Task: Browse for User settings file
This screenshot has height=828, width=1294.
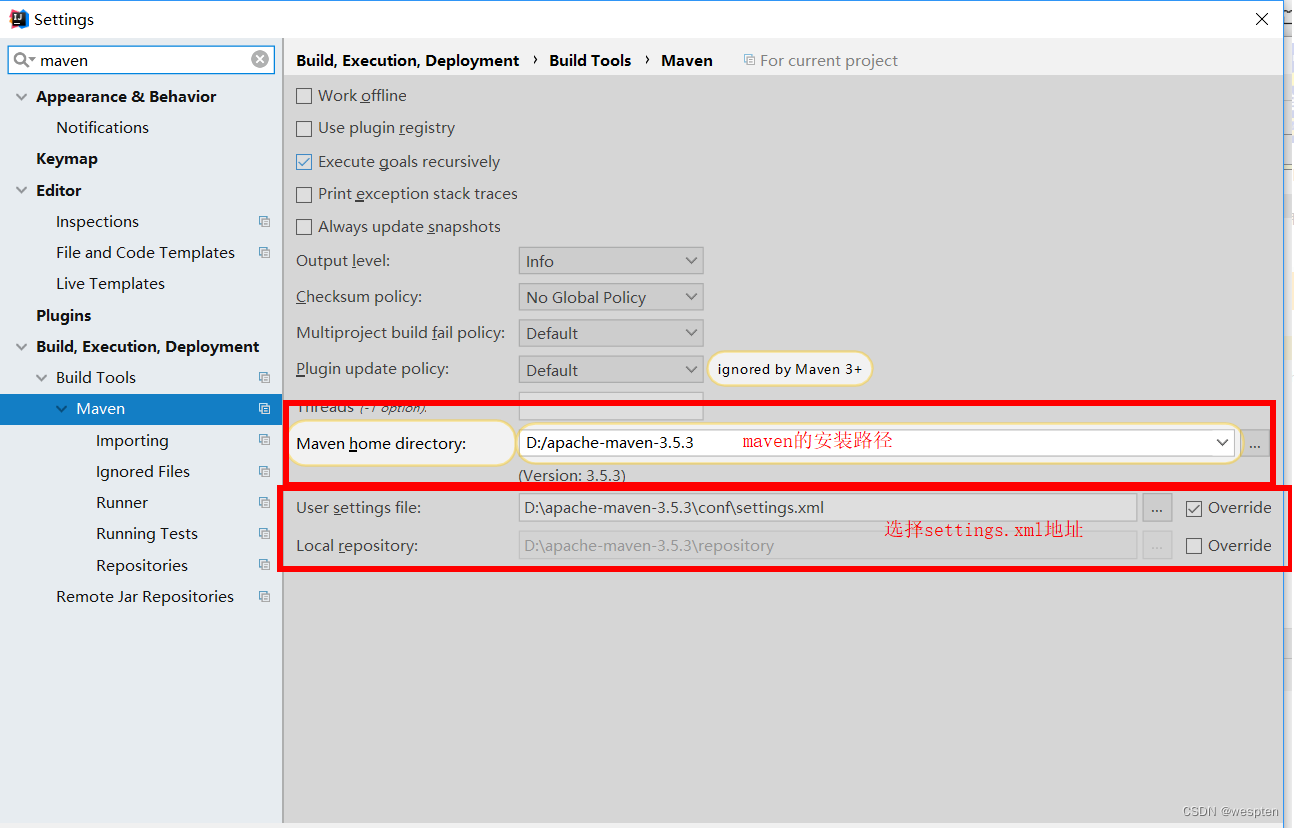Action: tap(1157, 508)
